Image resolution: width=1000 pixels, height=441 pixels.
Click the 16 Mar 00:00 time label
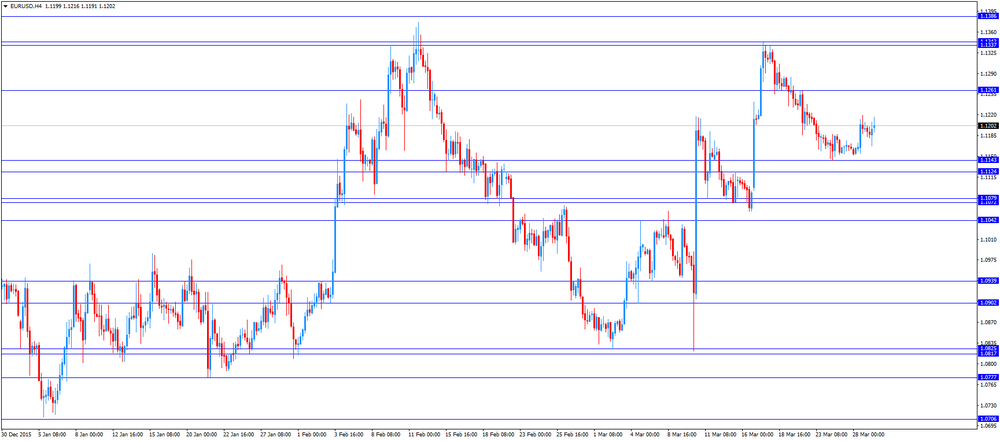click(758, 434)
